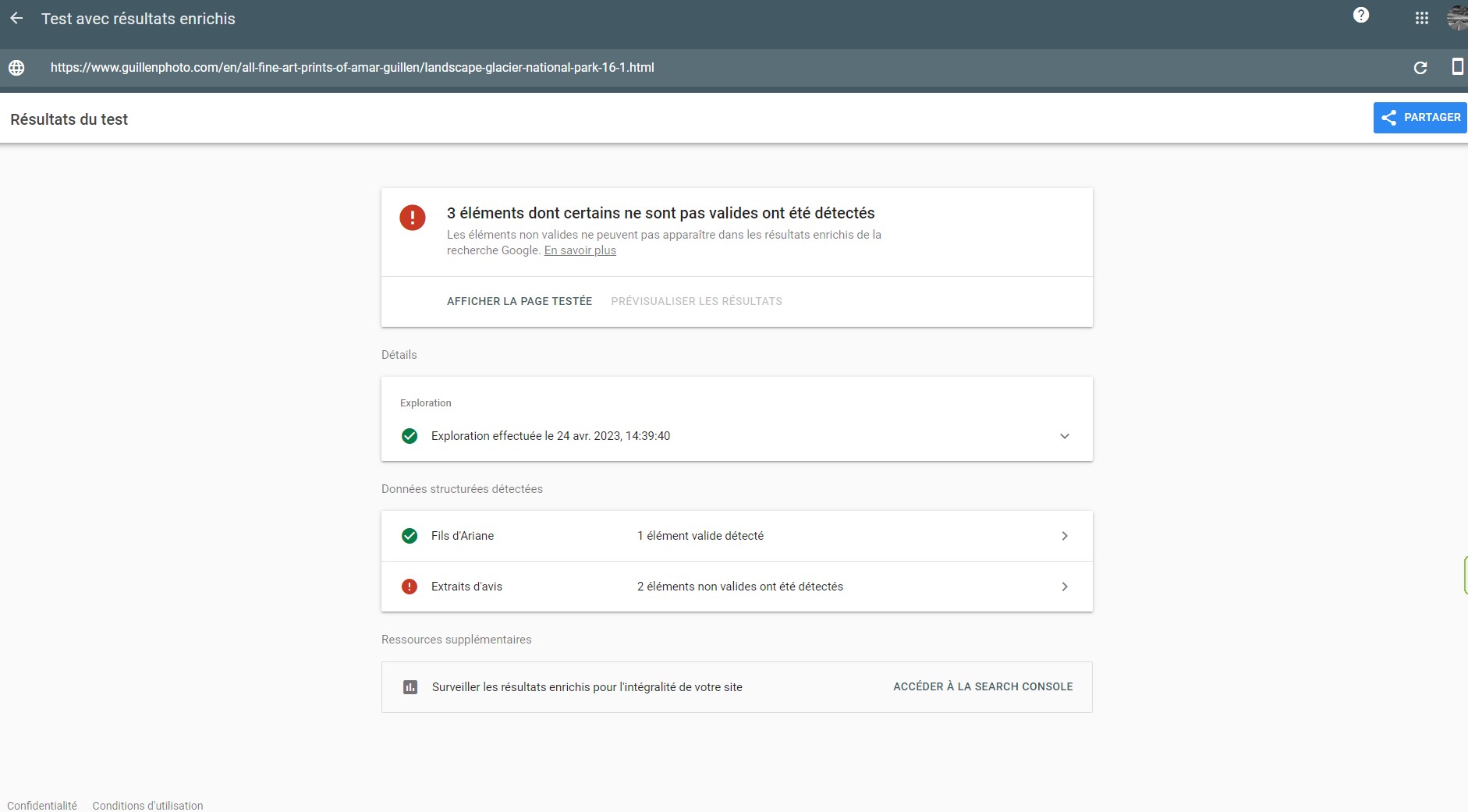
Task: Open the Google apps grid
Action: pos(1422,18)
